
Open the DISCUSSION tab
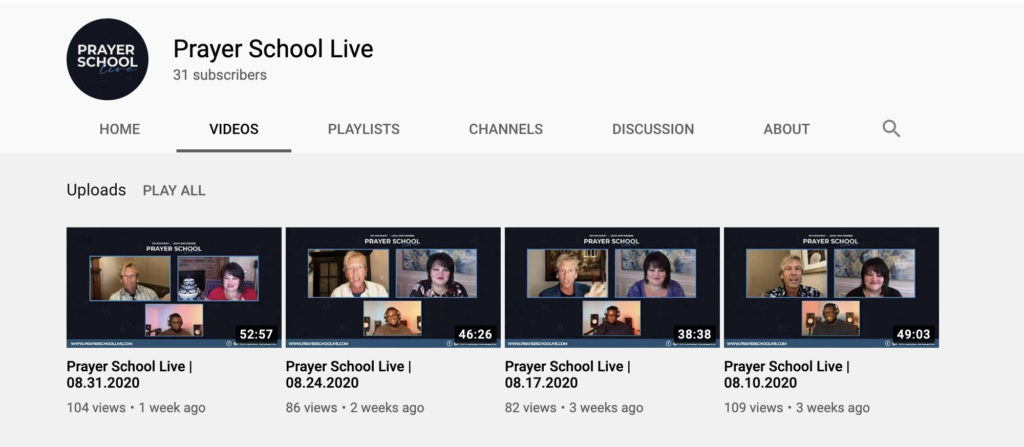click(653, 129)
